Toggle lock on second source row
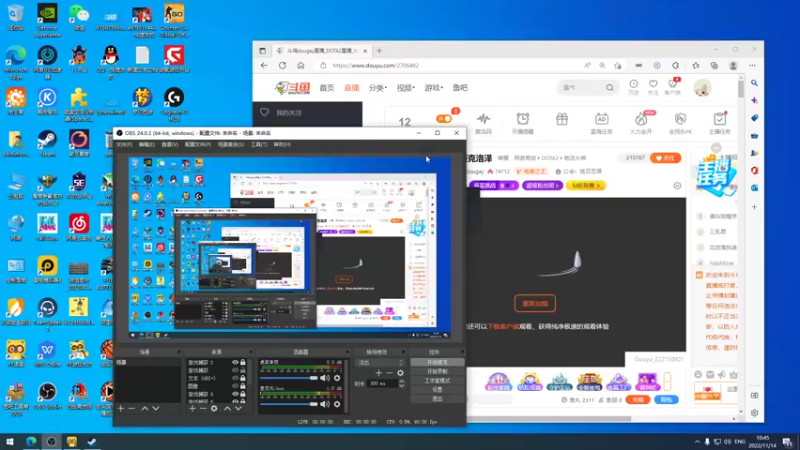The image size is (800, 450). pos(243,370)
